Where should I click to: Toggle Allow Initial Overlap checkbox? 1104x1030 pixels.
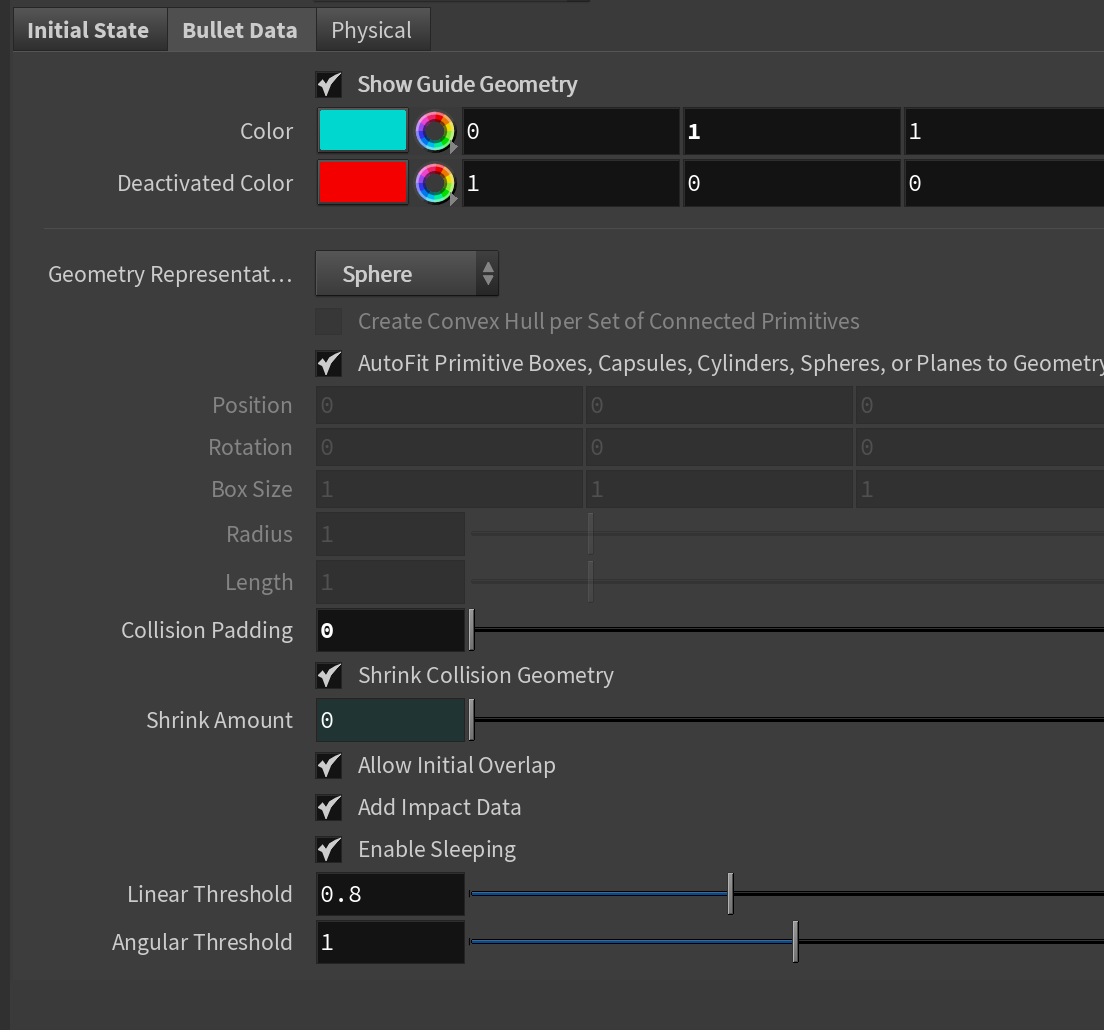[x=329, y=765]
